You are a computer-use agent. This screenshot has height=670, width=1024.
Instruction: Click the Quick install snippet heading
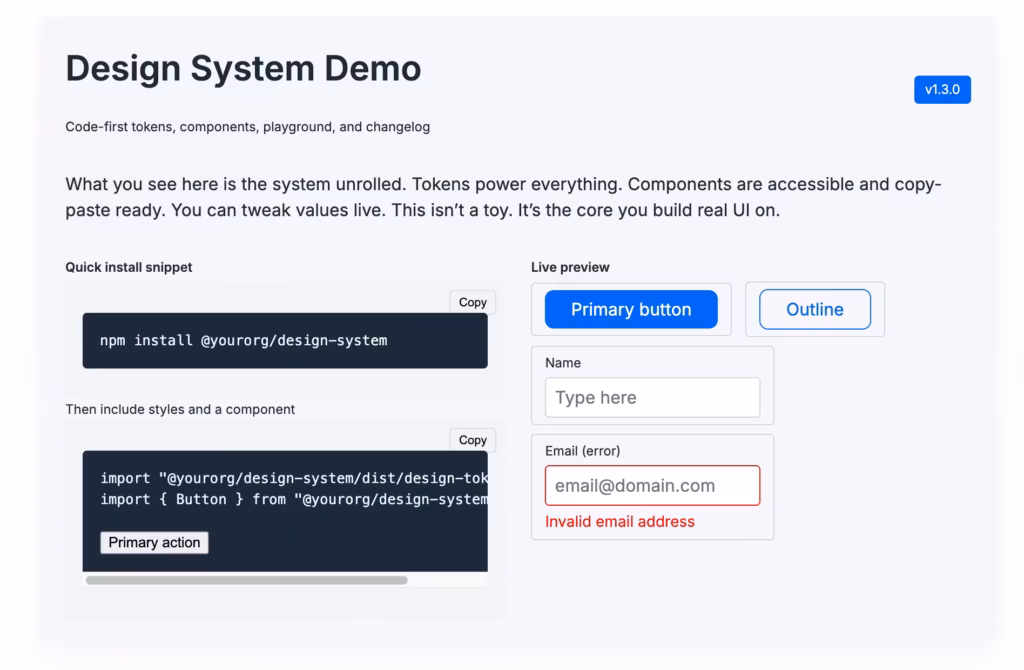coord(128,267)
